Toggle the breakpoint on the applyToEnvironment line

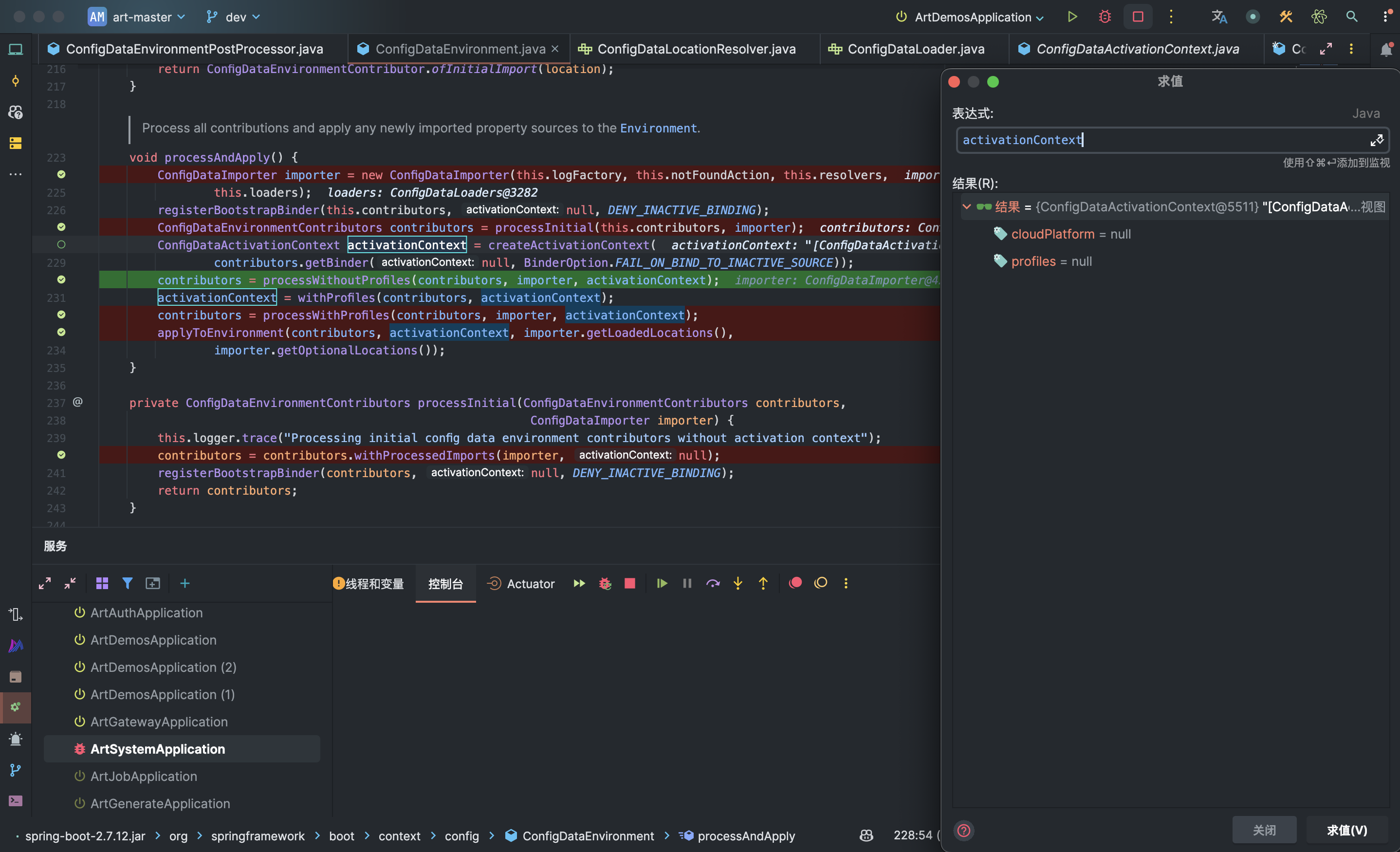(x=61, y=333)
